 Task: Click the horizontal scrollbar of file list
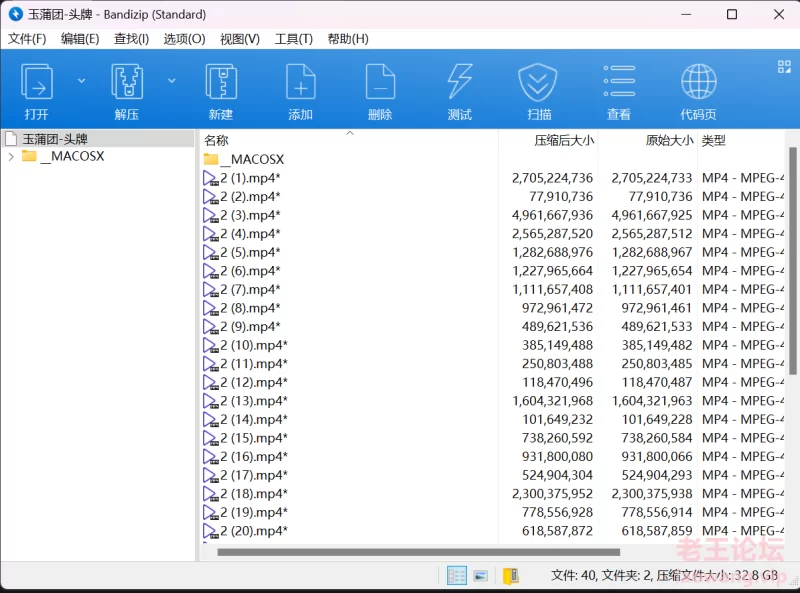point(418,552)
